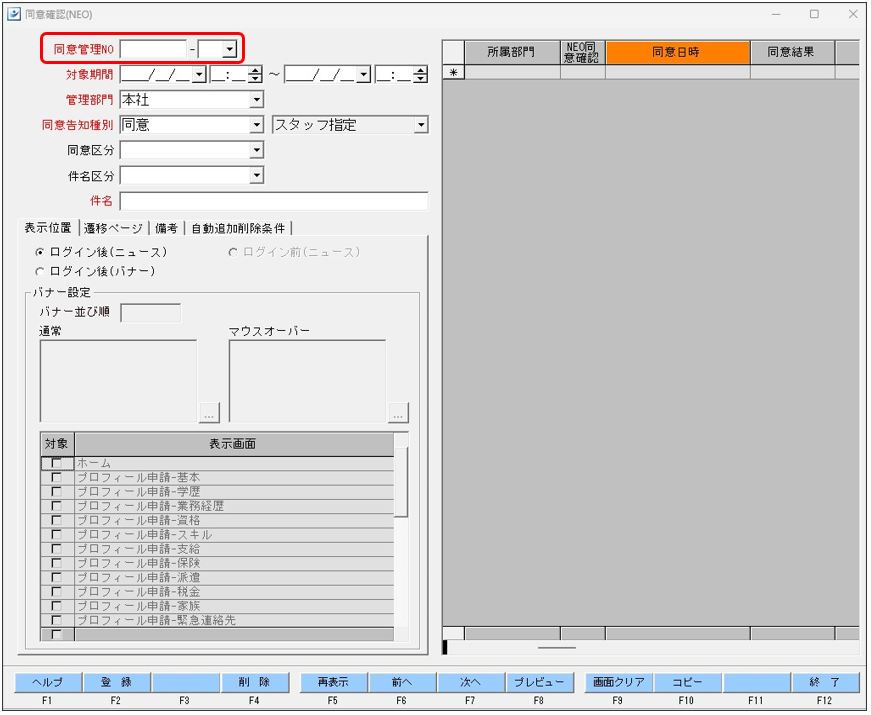Check the プロフィール申請-緊急連絡先 checkbox
The image size is (871, 715).
tap(56, 621)
